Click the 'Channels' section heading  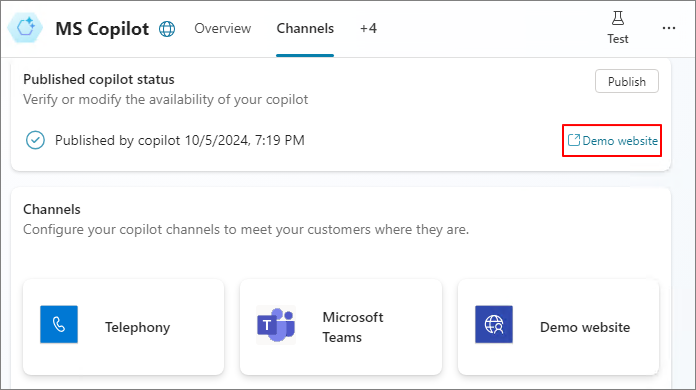click(52, 209)
